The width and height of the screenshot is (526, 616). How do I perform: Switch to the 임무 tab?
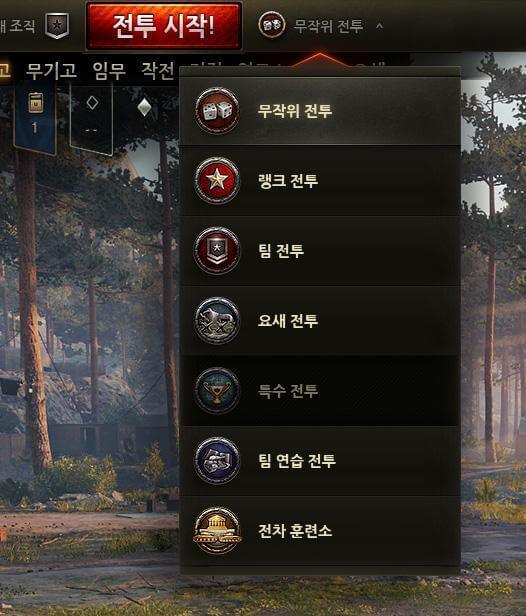pos(109,71)
